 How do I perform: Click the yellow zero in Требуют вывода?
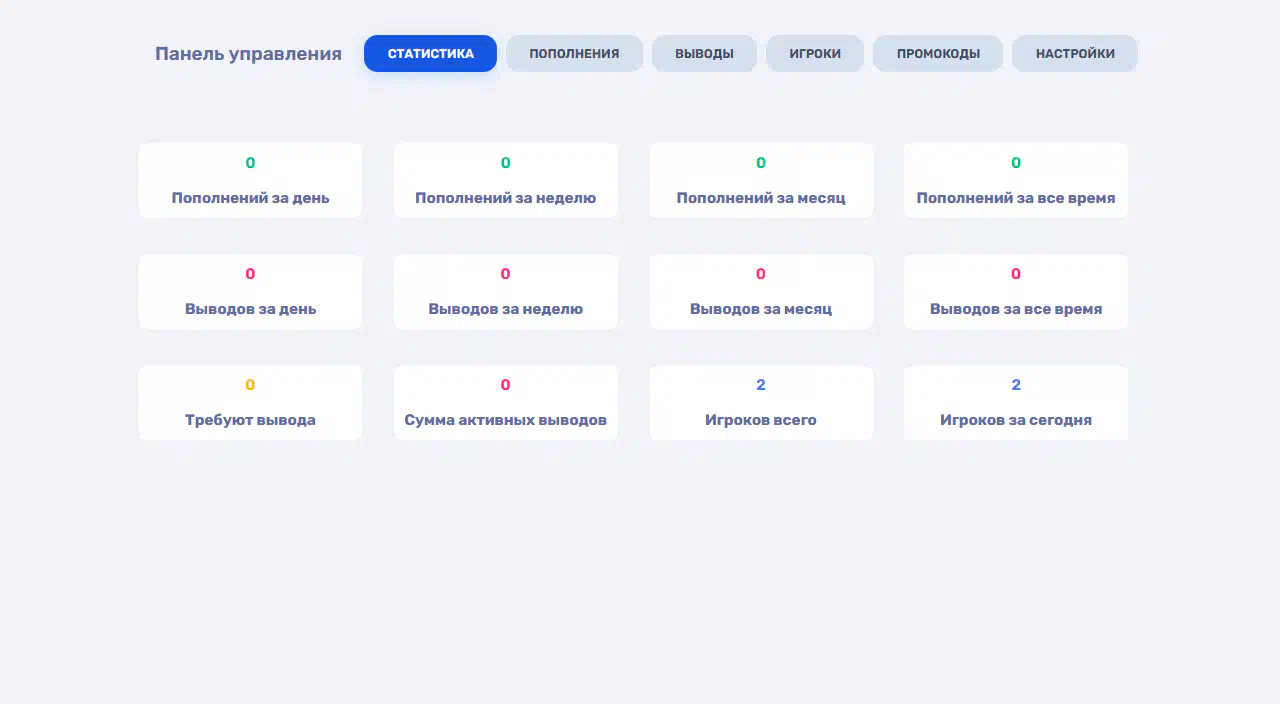250,385
